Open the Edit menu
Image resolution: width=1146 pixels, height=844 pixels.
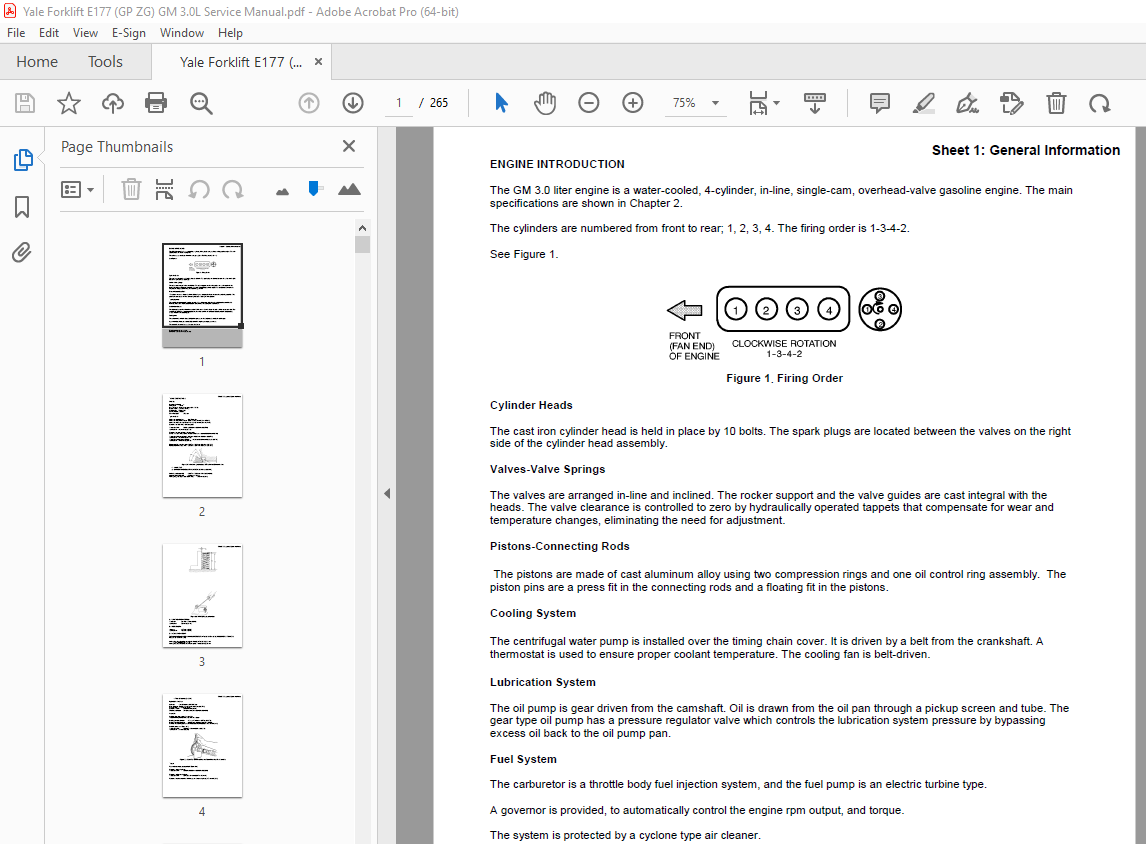[49, 33]
